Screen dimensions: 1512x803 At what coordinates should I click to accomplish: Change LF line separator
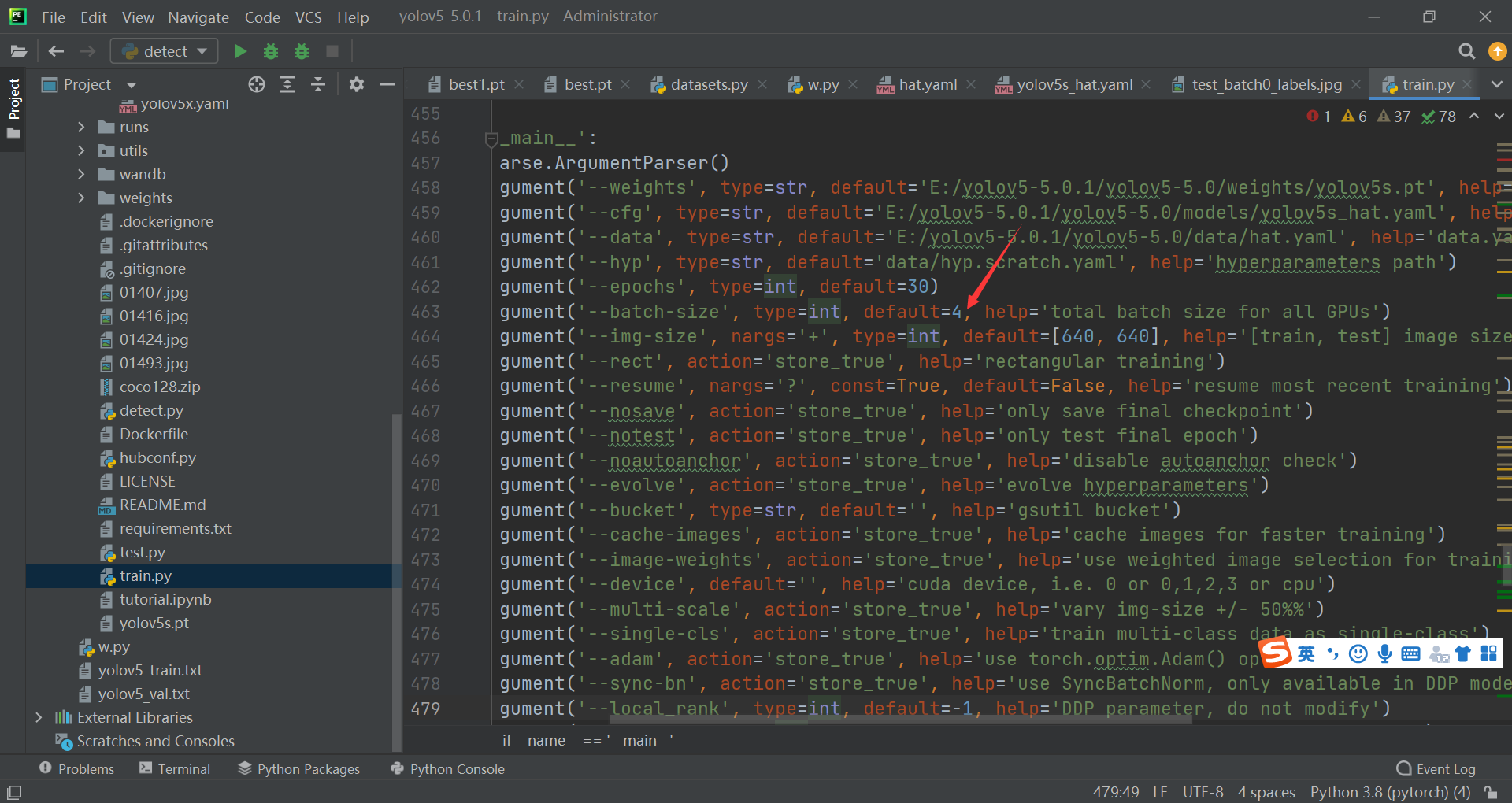(1159, 792)
